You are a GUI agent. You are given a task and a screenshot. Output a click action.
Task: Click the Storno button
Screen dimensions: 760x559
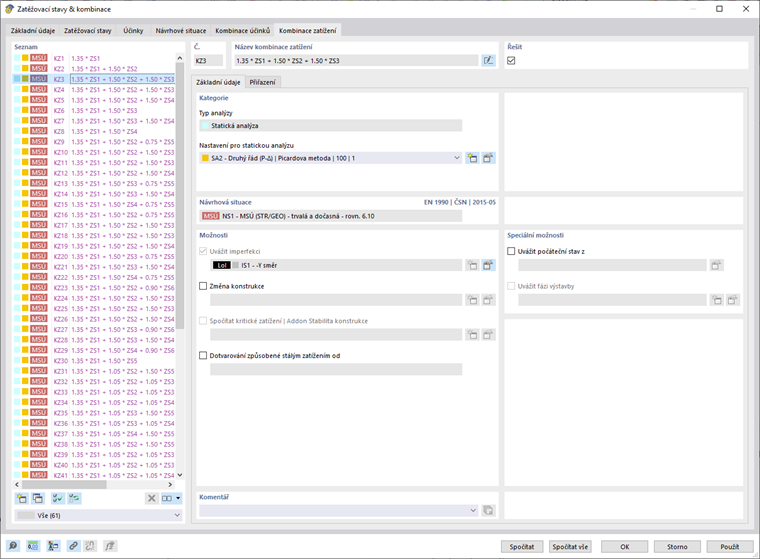[x=677, y=547]
